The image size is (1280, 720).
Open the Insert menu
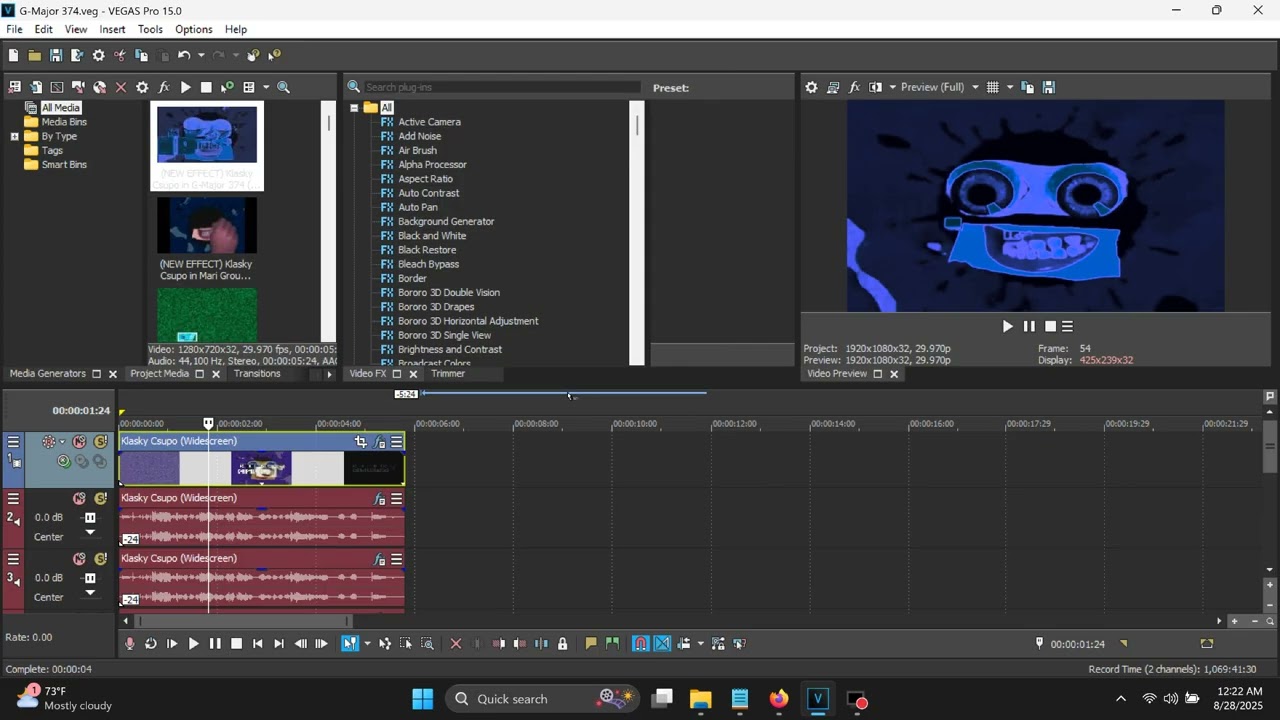(x=112, y=29)
